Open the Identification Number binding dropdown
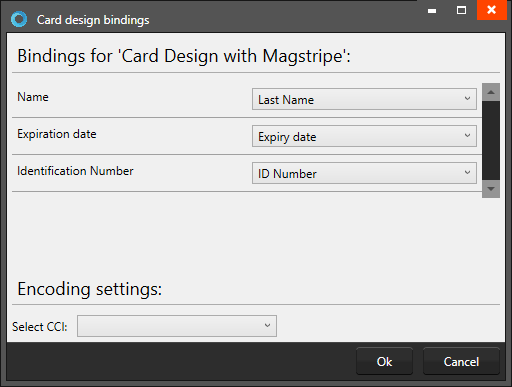512x387 pixels. point(364,173)
